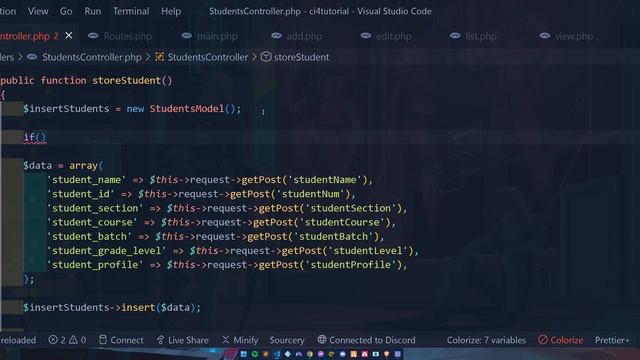640x360 pixels.
Task: Click the 'studentCourse' post parameter string
Action: point(342,222)
